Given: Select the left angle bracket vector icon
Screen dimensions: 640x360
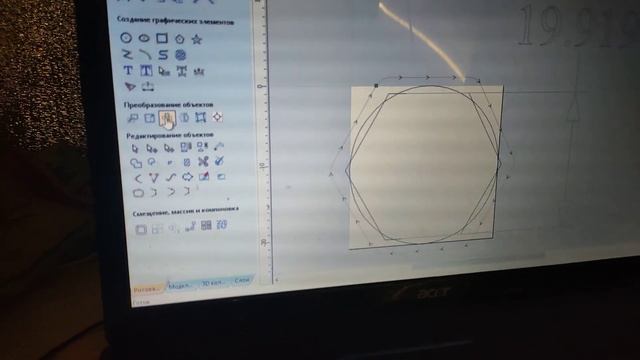Looking at the screenshot, I should click(x=138, y=178).
